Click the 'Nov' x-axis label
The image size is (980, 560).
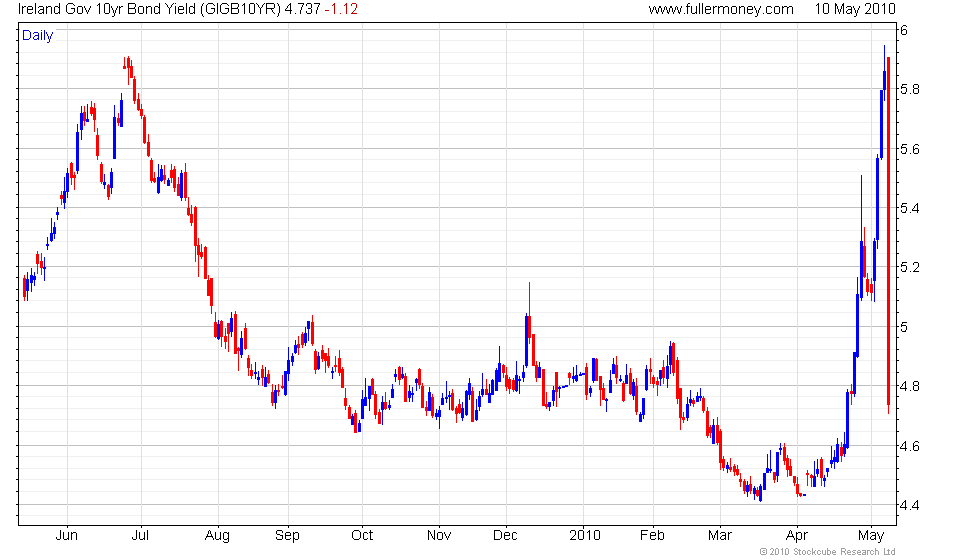pyautogui.click(x=439, y=536)
